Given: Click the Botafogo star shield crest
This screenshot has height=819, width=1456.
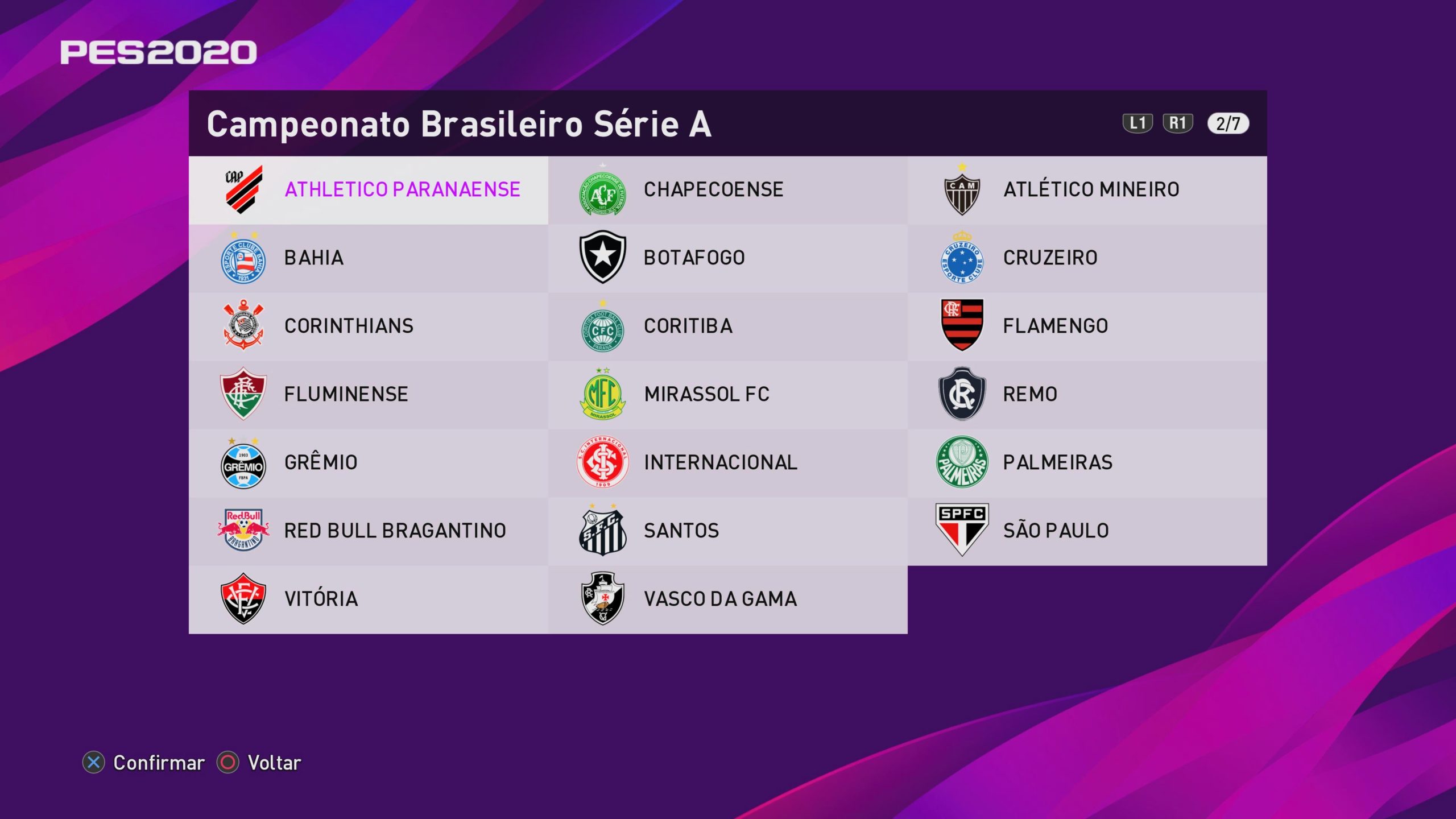Looking at the screenshot, I should click(602, 257).
